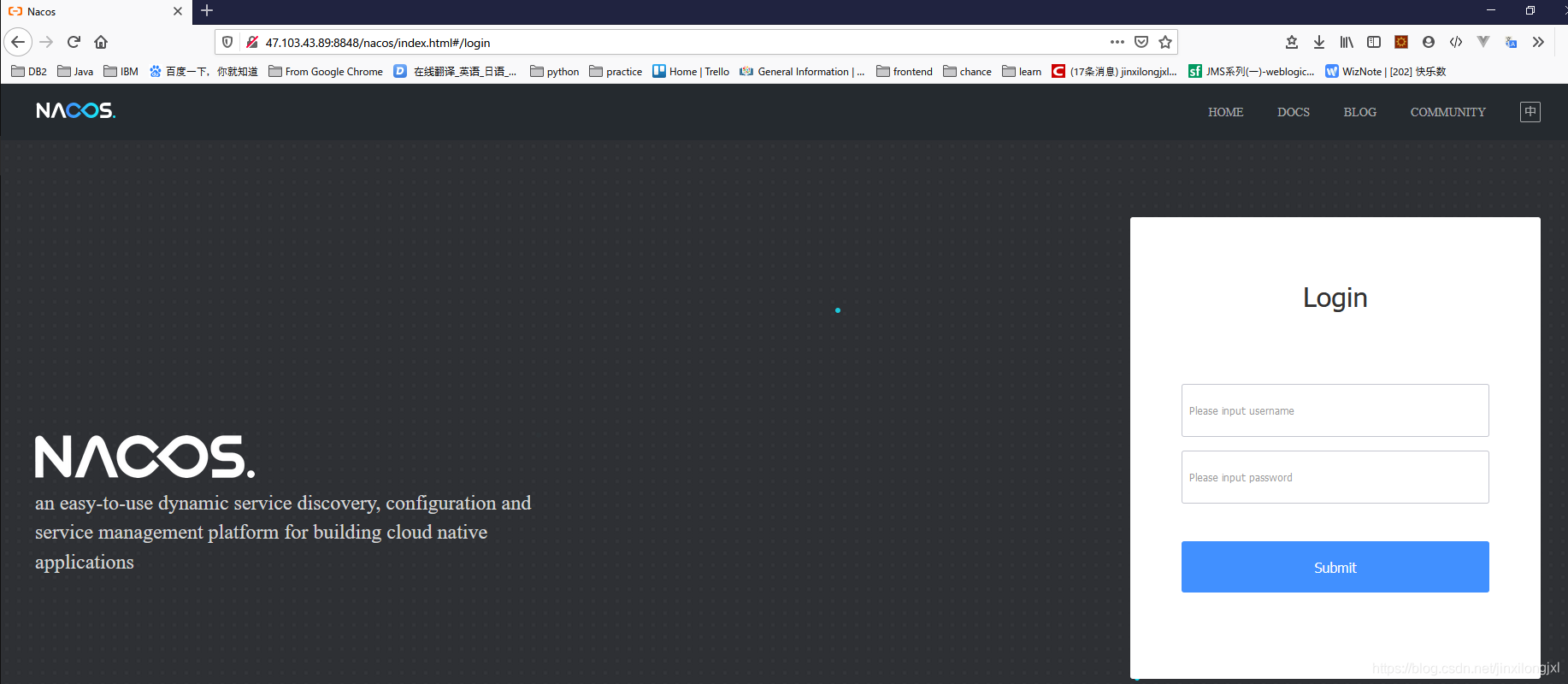Open the COMMUNITY nav item
This screenshot has height=684, width=1568.
click(x=1448, y=112)
